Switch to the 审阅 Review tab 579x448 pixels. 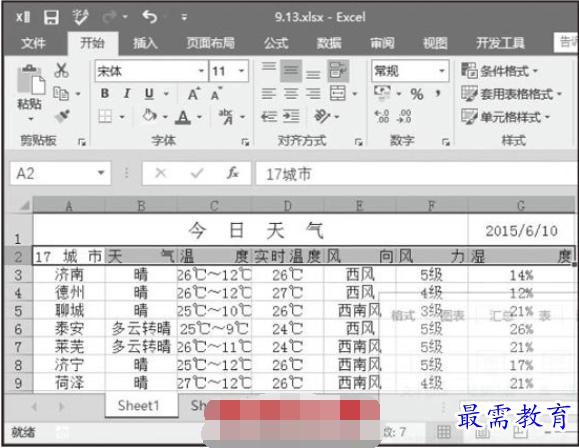click(x=382, y=43)
